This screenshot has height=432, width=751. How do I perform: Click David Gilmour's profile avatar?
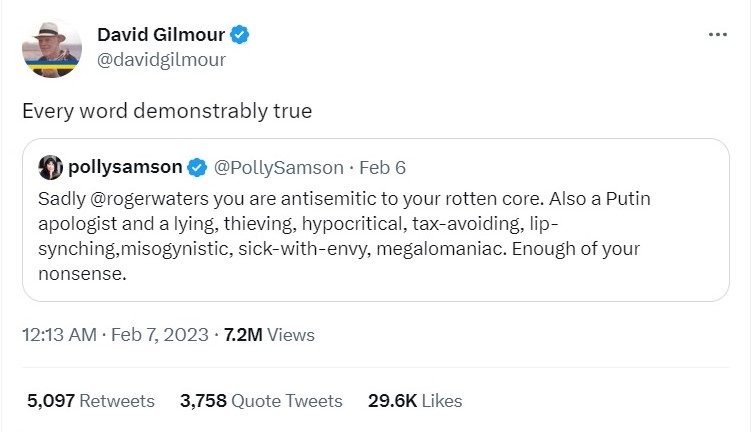click(x=51, y=48)
